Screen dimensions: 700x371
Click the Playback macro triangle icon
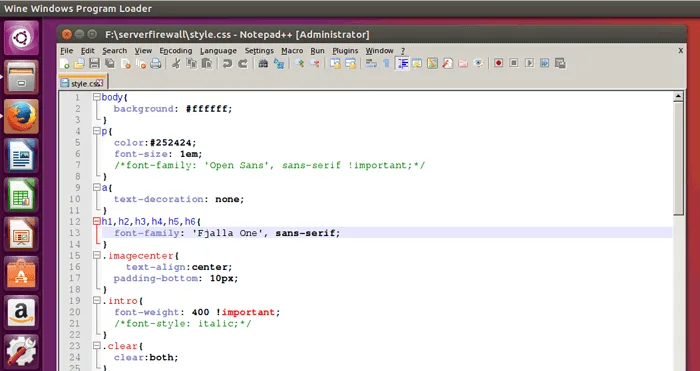[529, 63]
